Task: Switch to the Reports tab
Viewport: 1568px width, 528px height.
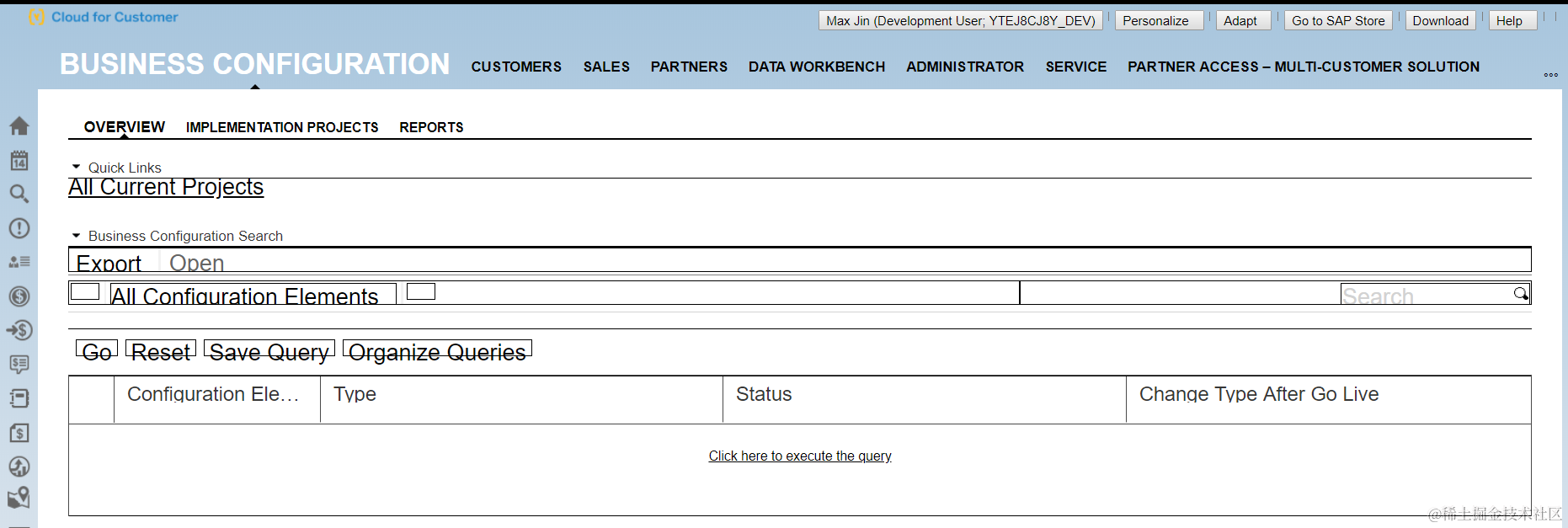Action: 431,127
